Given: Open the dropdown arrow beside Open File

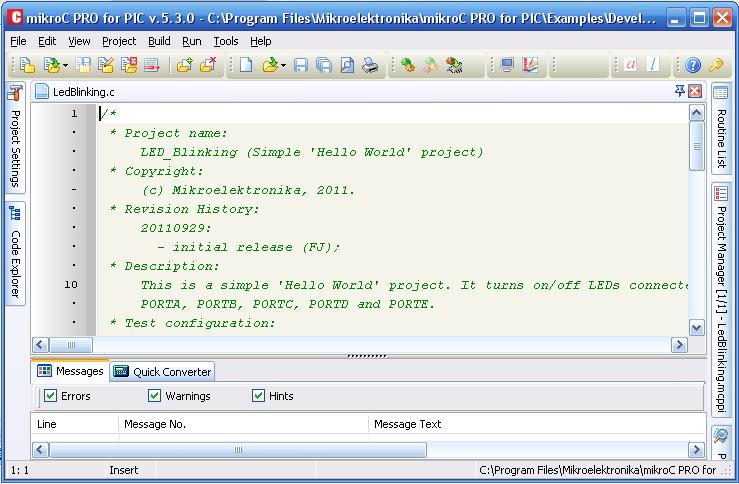Looking at the screenshot, I should (283, 66).
